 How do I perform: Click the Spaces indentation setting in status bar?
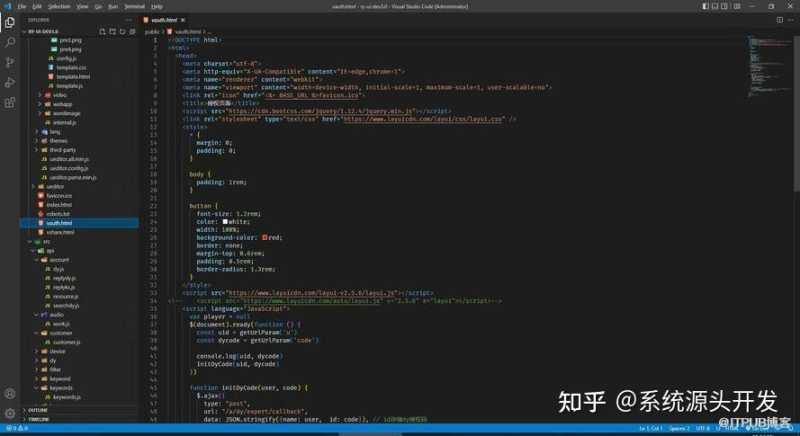(680, 428)
